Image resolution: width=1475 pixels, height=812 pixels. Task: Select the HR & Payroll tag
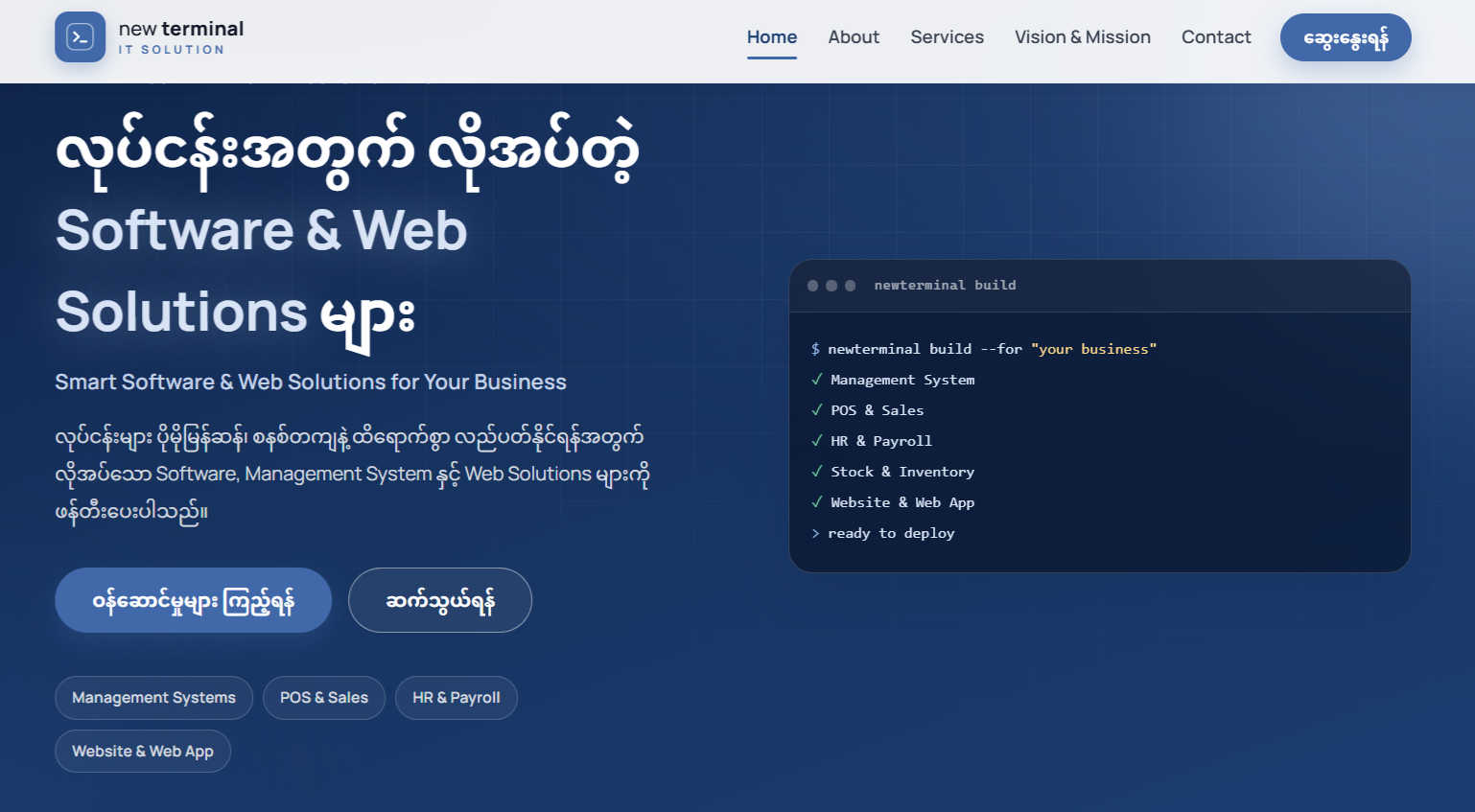457,698
